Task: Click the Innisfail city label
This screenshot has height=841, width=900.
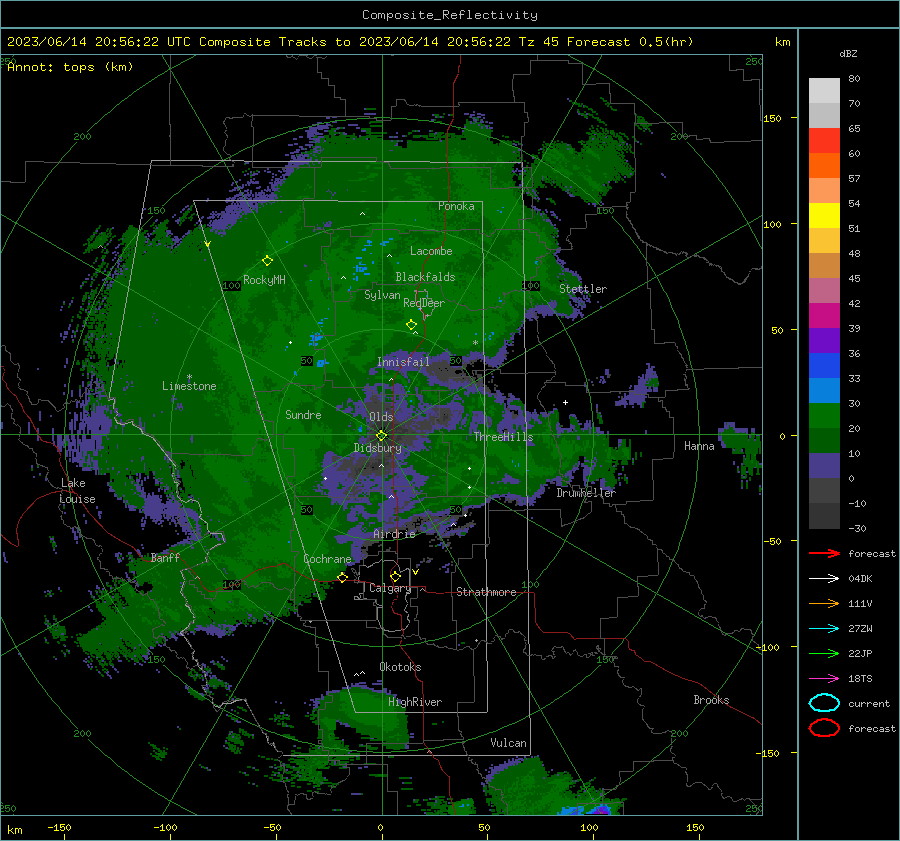Action: click(x=403, y=362)
